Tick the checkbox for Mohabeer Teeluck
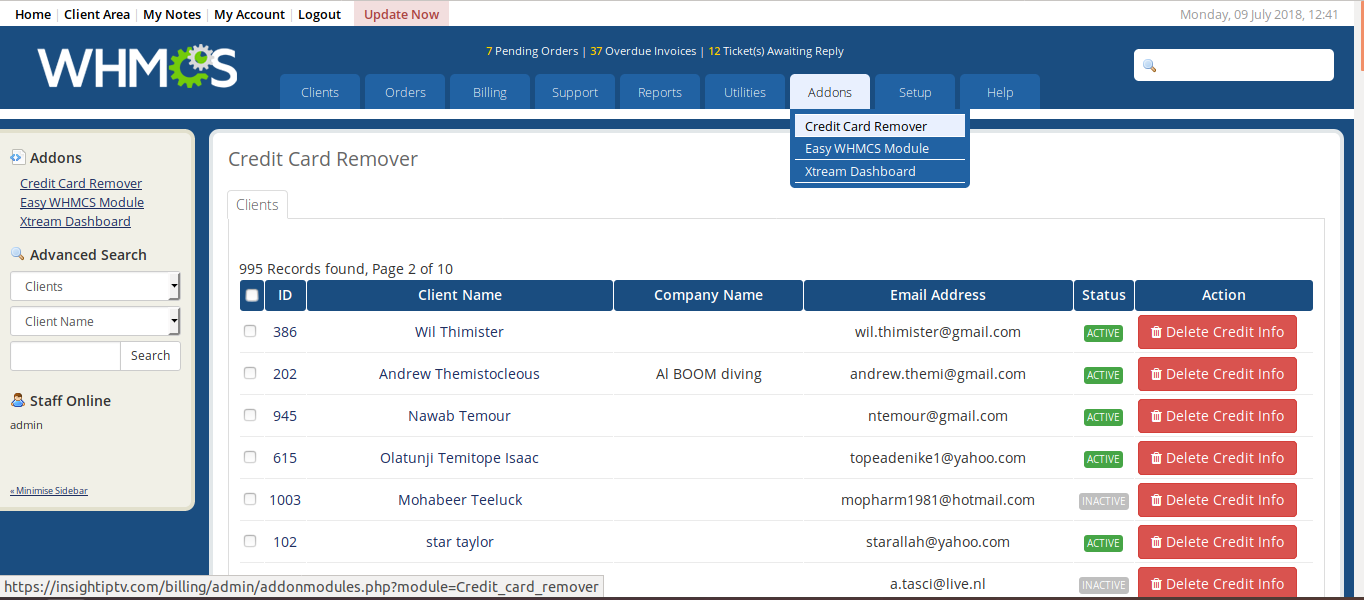 click(x=250, y=499)
